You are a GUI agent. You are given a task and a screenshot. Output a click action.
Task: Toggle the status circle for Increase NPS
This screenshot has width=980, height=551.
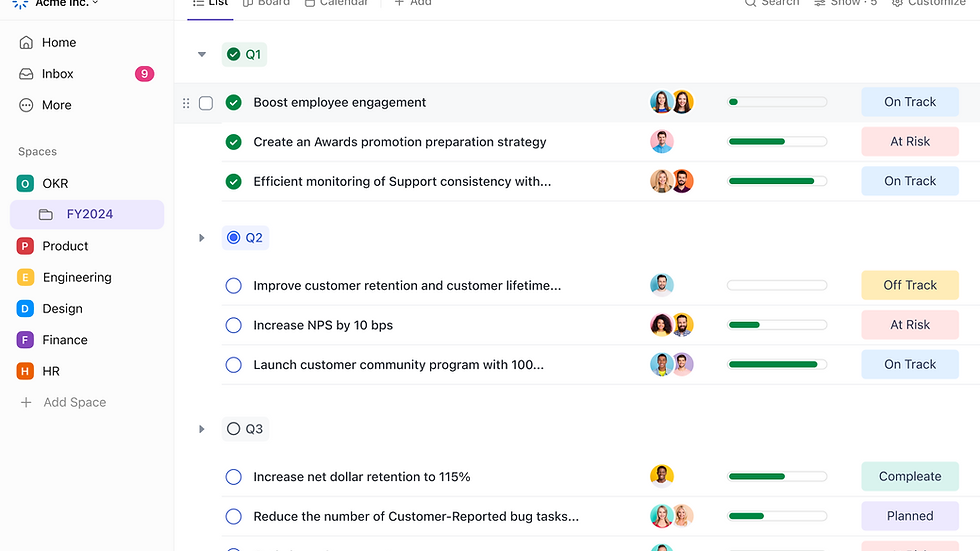234,325
